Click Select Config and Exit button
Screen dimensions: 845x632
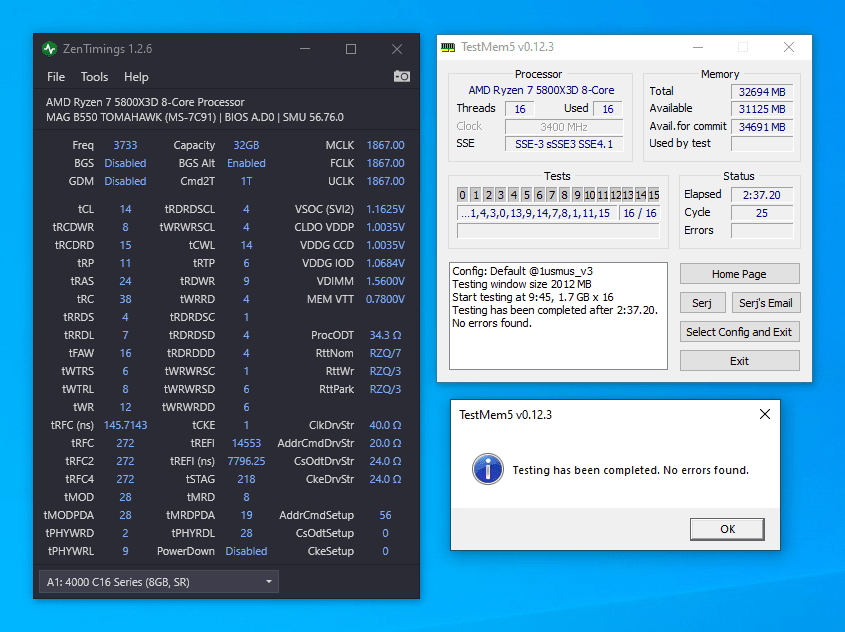(x=739, y=332)
